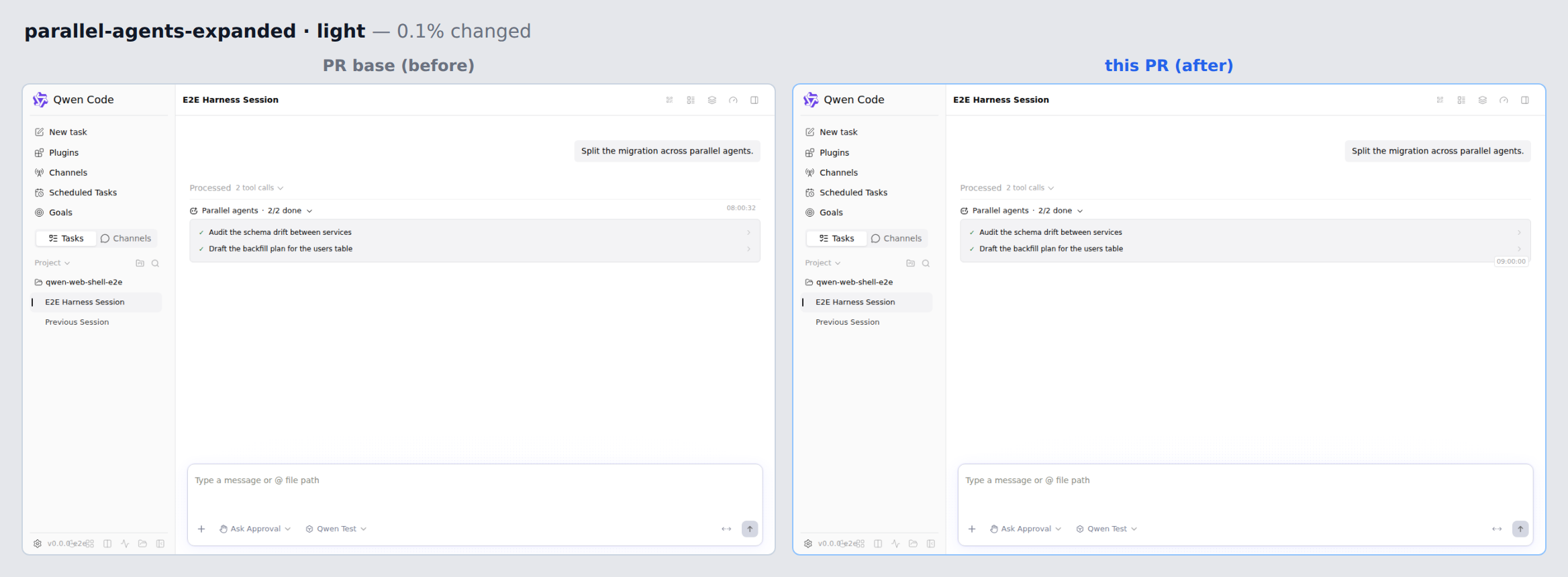Image resolution: width=1568 pixels, height=577 pixels.
Task: Collapse the sidebar using after window footer icon
Action: [x=931, y=543]
